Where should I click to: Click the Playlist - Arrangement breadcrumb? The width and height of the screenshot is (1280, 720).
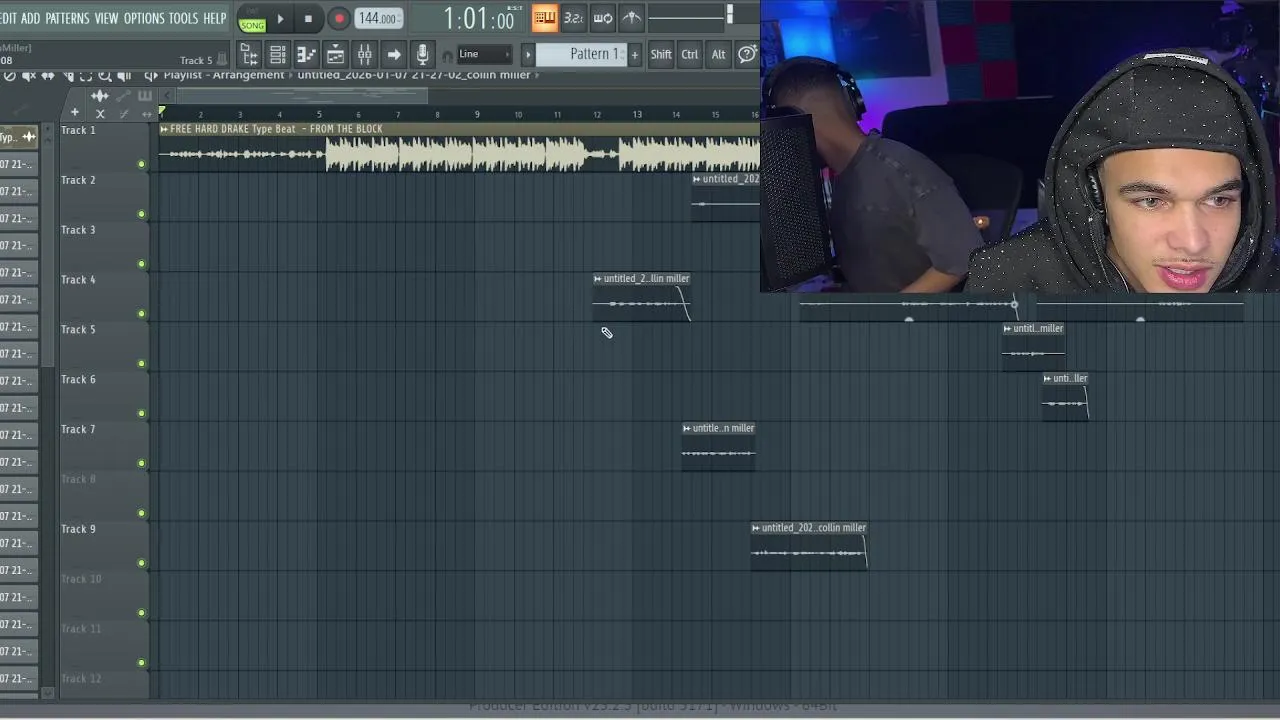(x=224, y=75)
